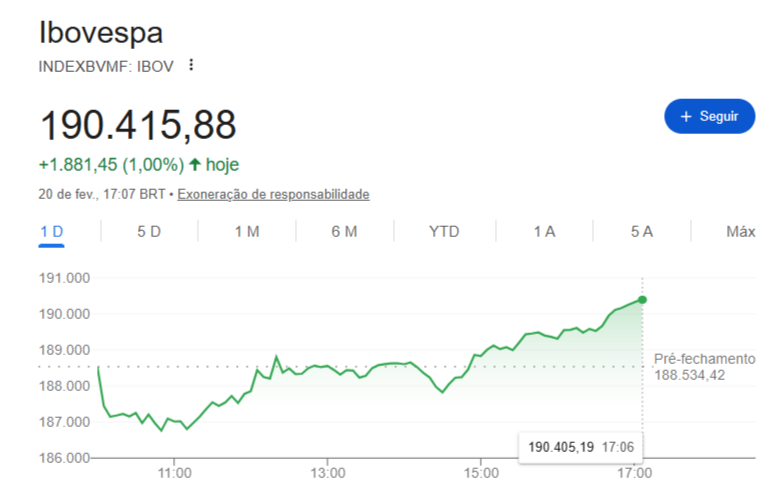Click the INDEXBVMF: IBOV ticker text
The height and width of the screenshot is (497, 772).
(x=105, y=66)
